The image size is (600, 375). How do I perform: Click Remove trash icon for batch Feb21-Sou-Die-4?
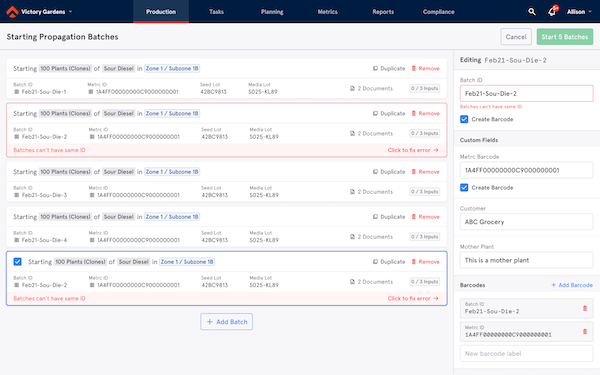tap(414, 217)
